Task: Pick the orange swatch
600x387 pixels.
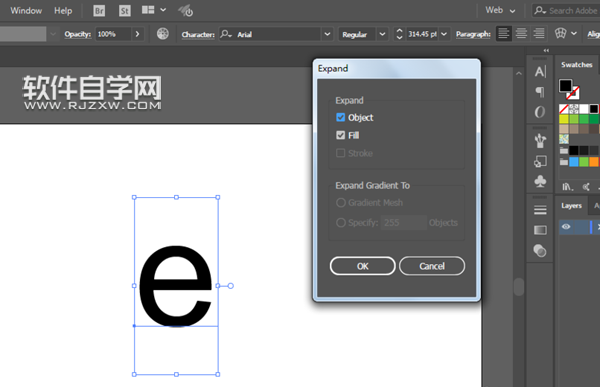Action: click(x=594, y=162)
